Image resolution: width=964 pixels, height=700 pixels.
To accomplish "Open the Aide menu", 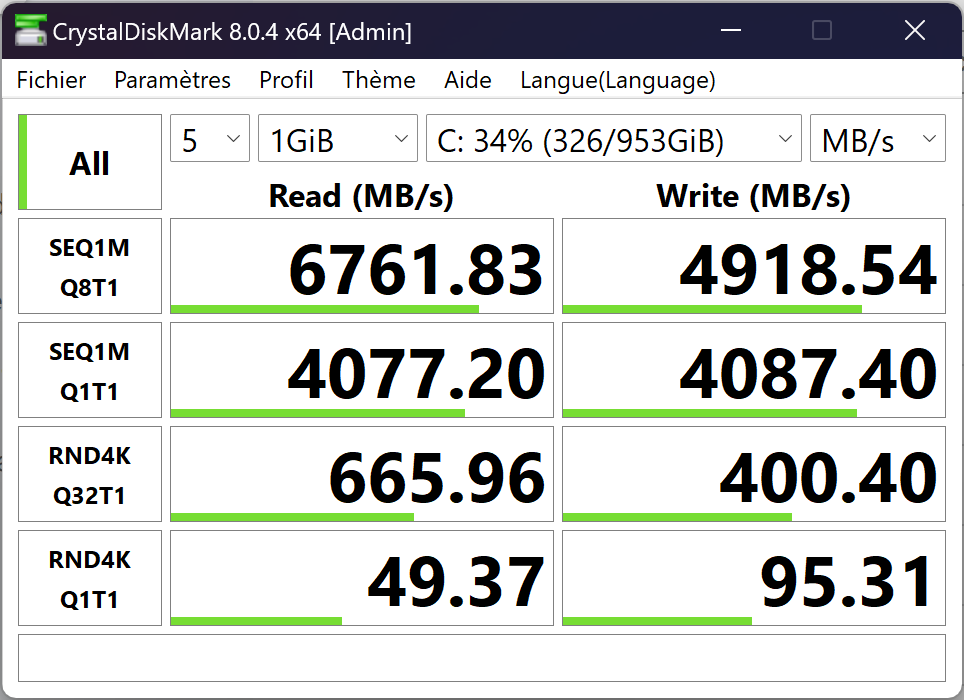I will tap(468, 80).
